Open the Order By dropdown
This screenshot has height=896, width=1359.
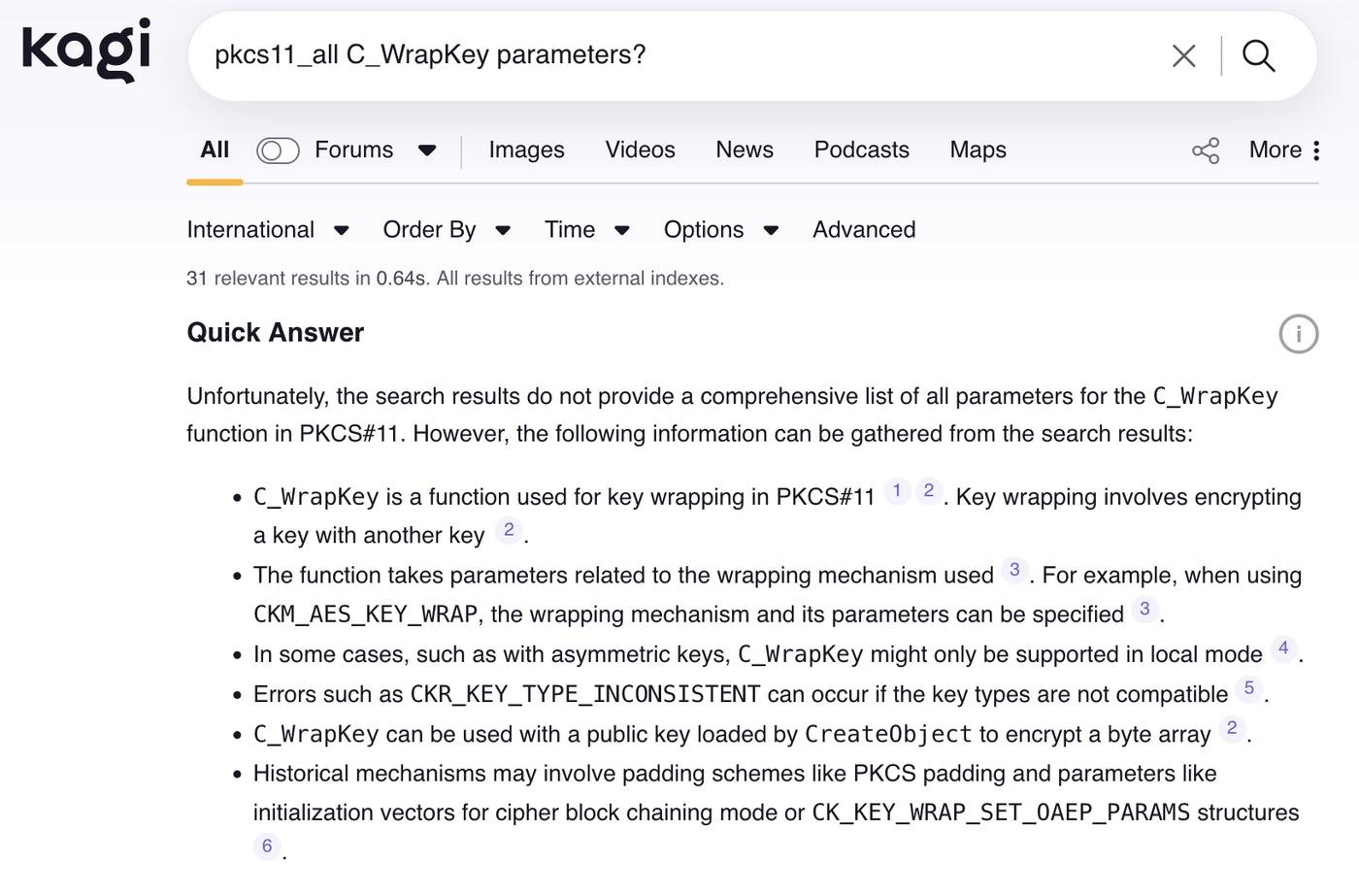click(447, 230)
